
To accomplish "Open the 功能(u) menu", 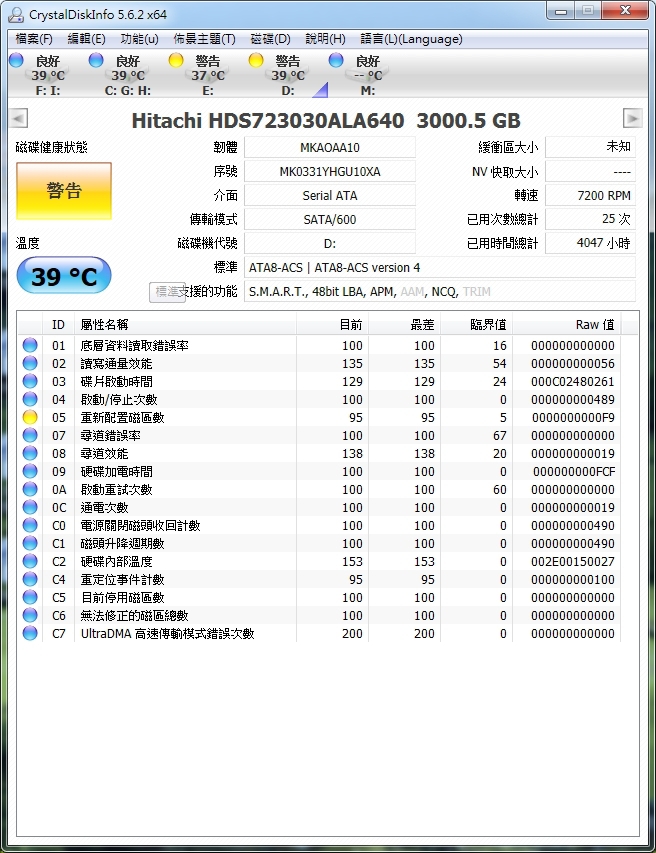I will pyautogui.click(x=139, y=39).
